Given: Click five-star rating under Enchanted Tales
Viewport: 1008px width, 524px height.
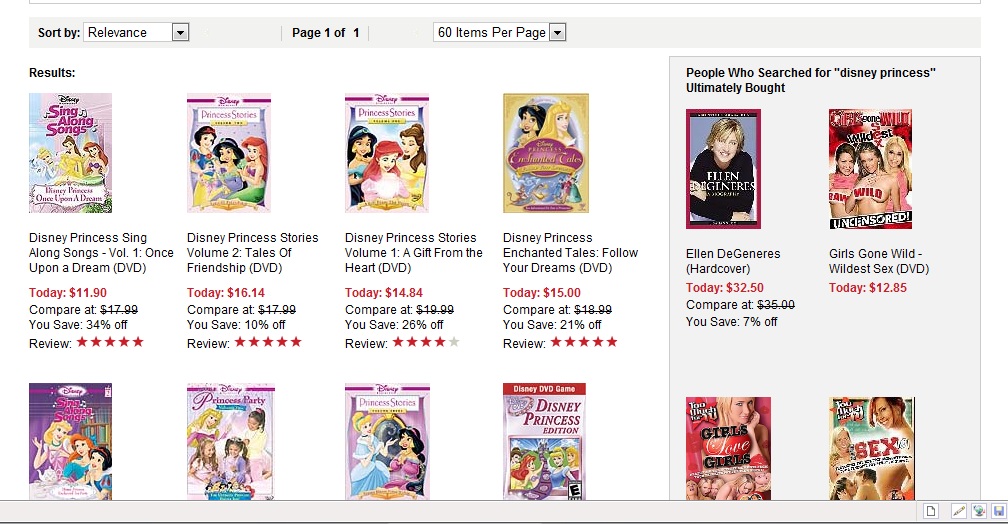Looking at the screenshot, I should (x=584, y=342).
